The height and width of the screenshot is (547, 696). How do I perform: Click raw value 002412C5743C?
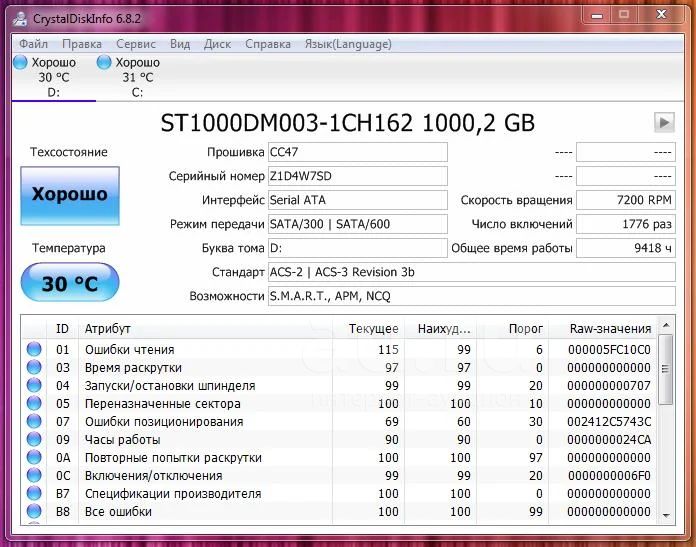point(609,421)
